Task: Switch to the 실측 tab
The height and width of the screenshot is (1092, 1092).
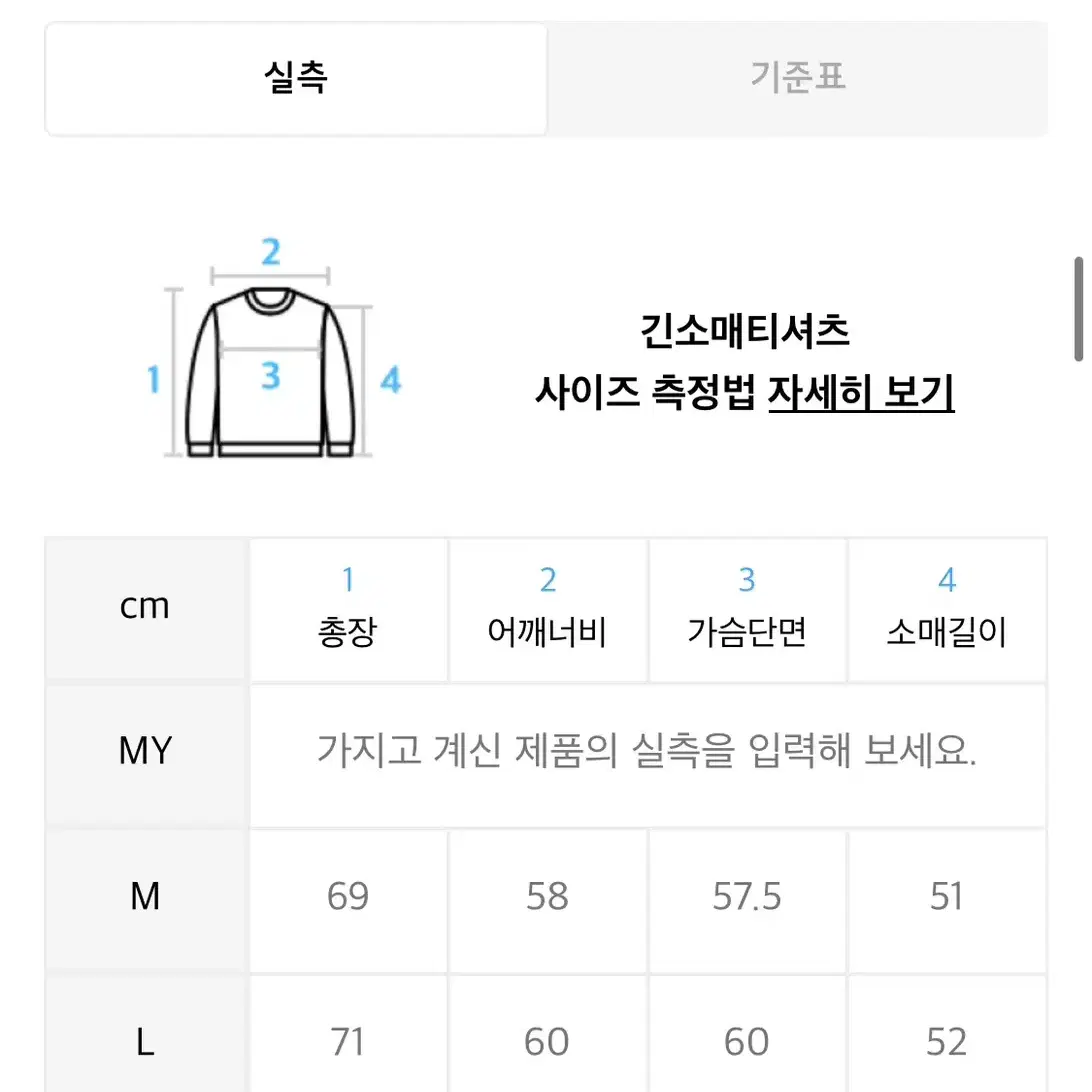Action: coord(296,78)
